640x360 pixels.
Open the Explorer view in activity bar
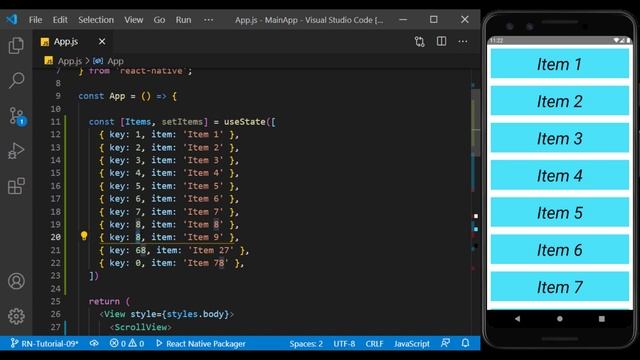16,45
